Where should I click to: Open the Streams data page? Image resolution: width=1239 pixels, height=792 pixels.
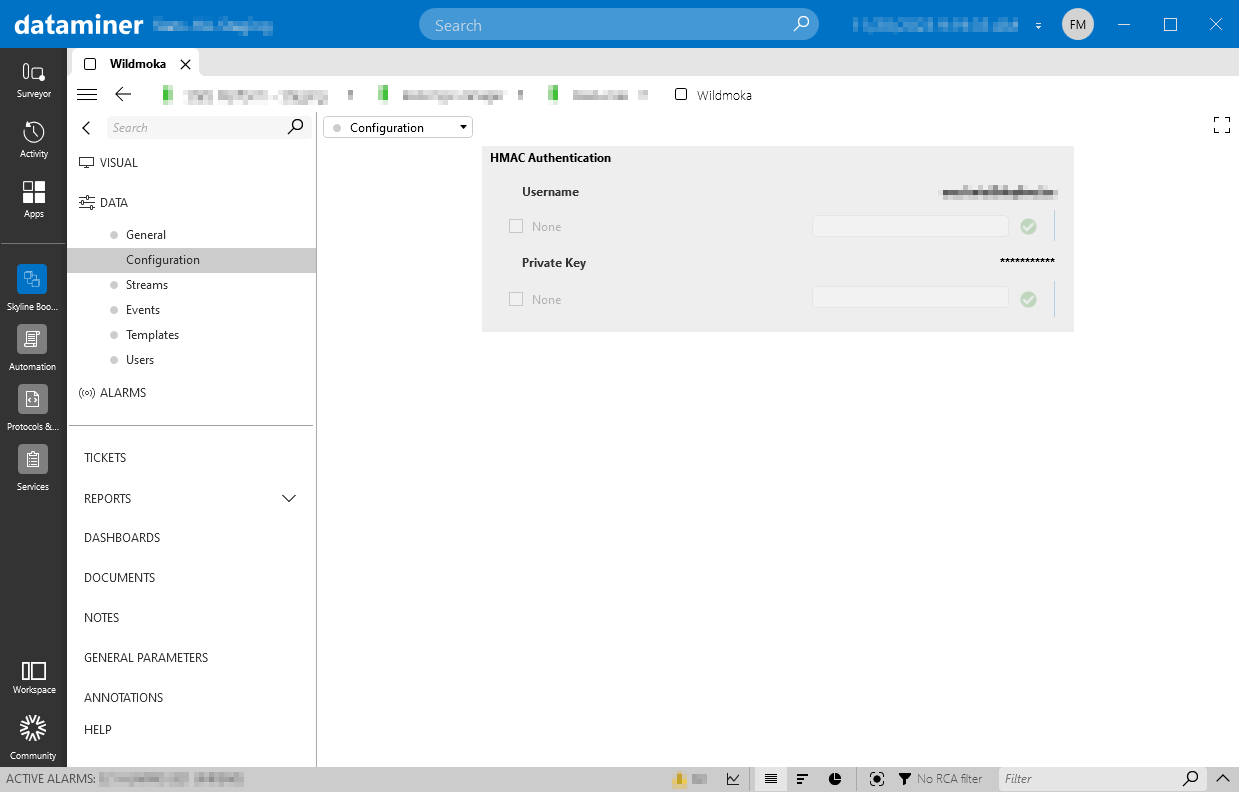tap(147, 285)
